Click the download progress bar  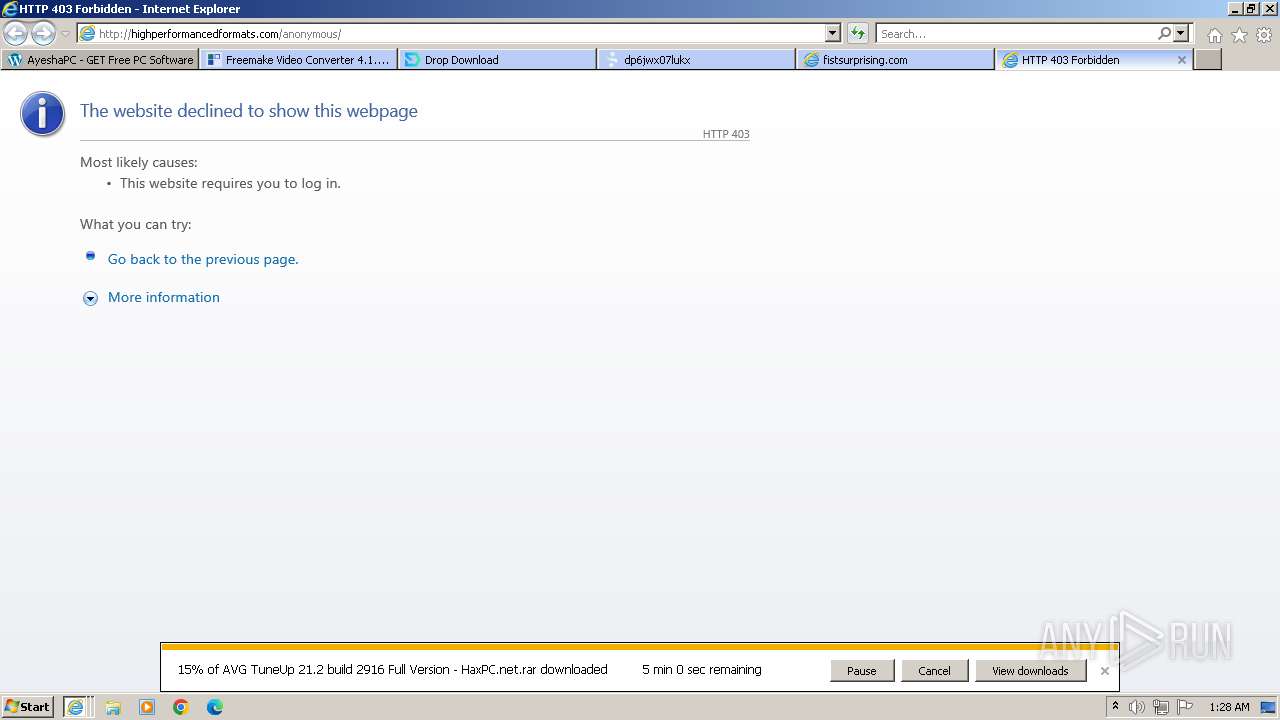639,647
